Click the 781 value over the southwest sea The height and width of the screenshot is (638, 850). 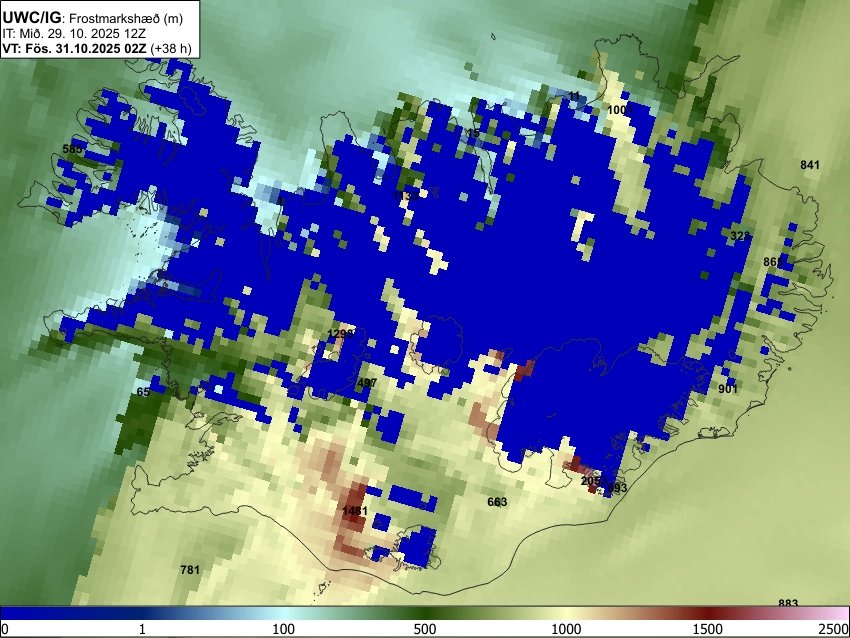(190, 570)
